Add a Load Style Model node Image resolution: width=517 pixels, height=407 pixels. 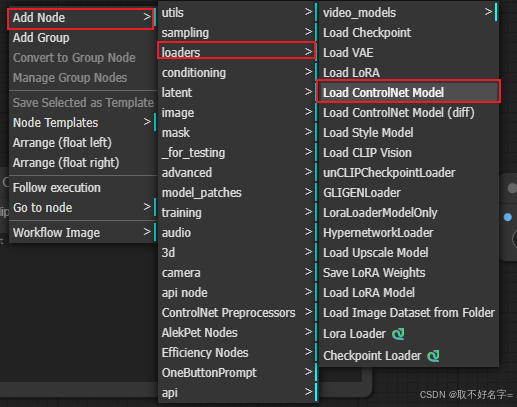[409, 133]
